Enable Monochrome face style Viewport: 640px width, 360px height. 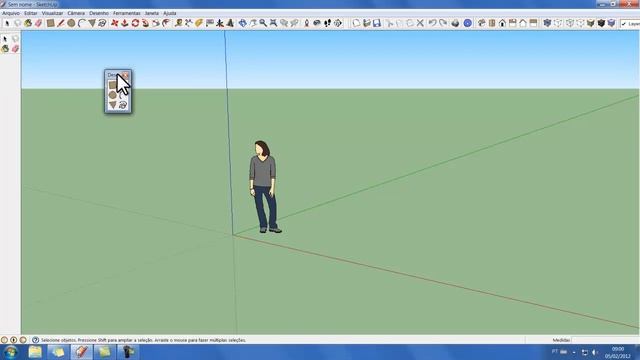[x=611, y=23]
